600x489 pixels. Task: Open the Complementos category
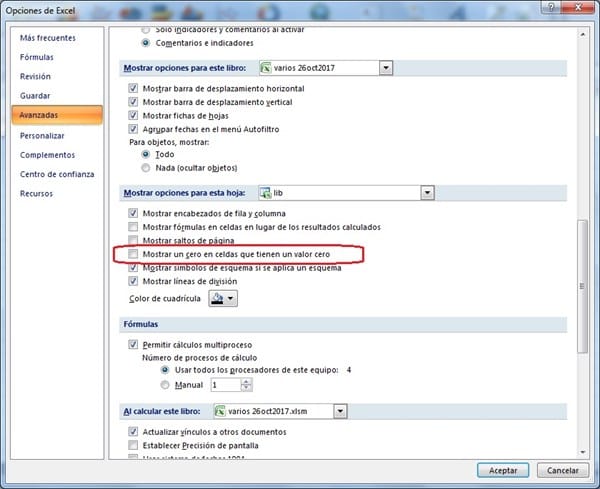[47, 155]
